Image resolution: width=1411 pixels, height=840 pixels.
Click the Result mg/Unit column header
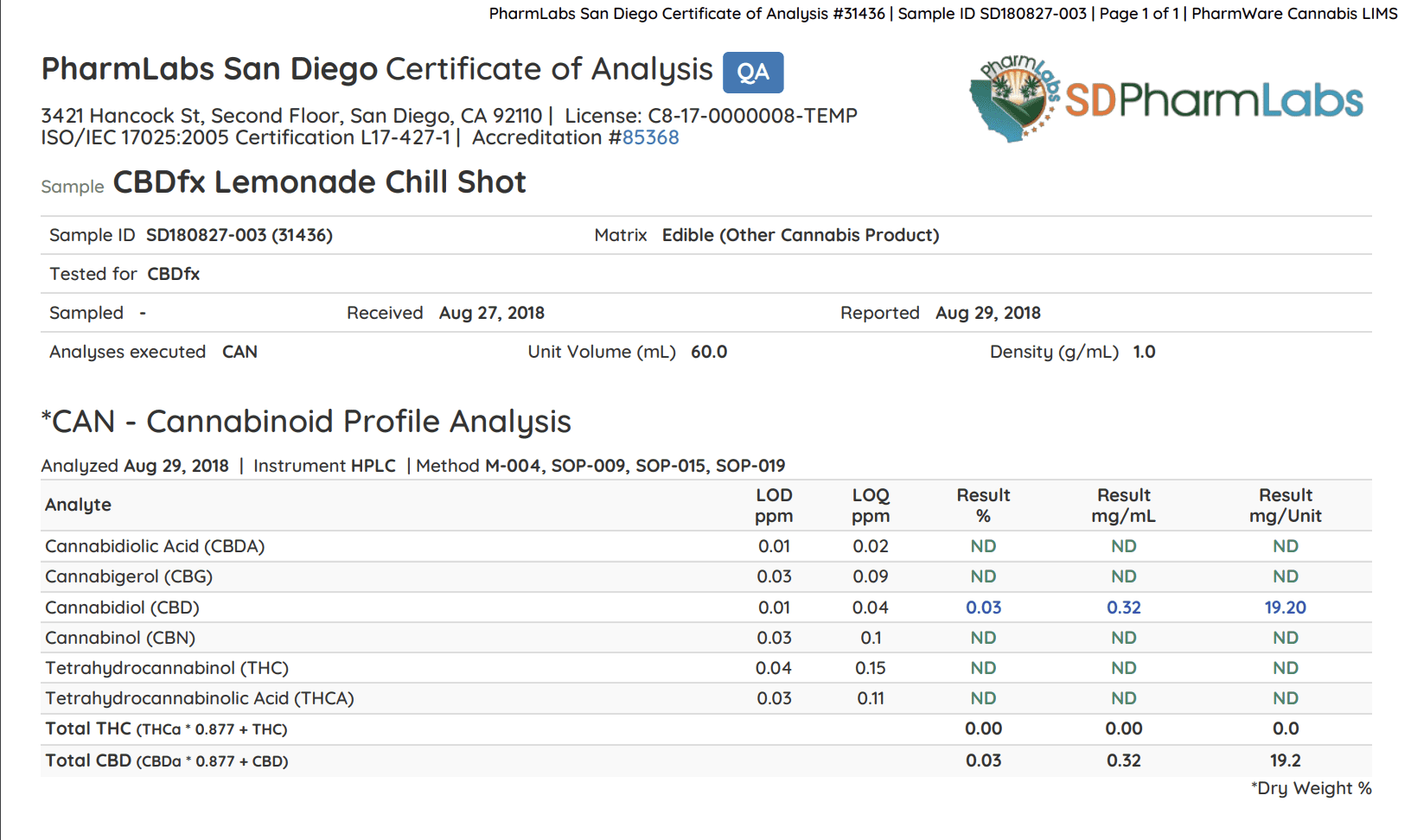click(1286, 506)
